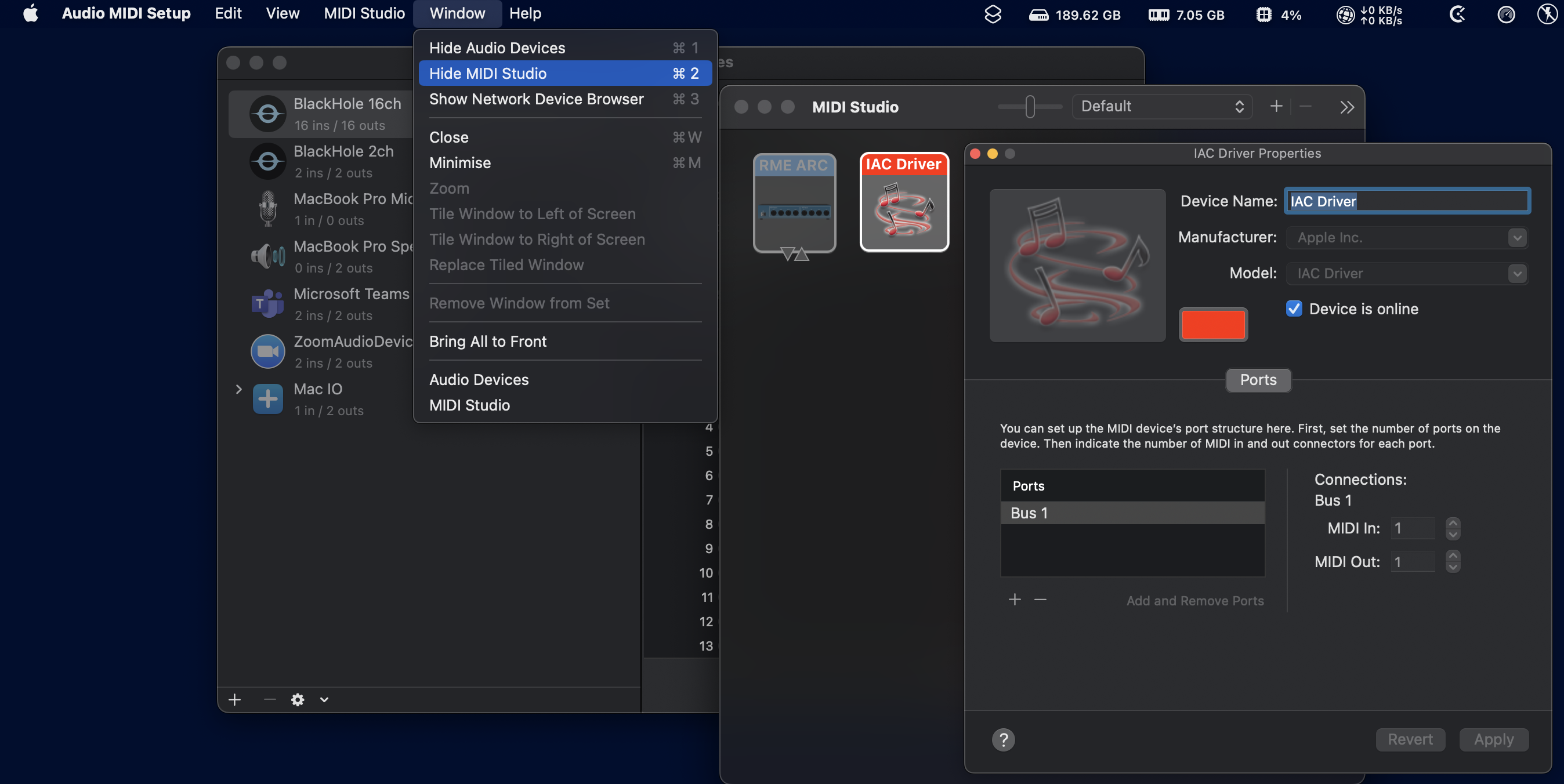
Task: Toggle Device is online checkbox
Action: [x=1294, y=308]
